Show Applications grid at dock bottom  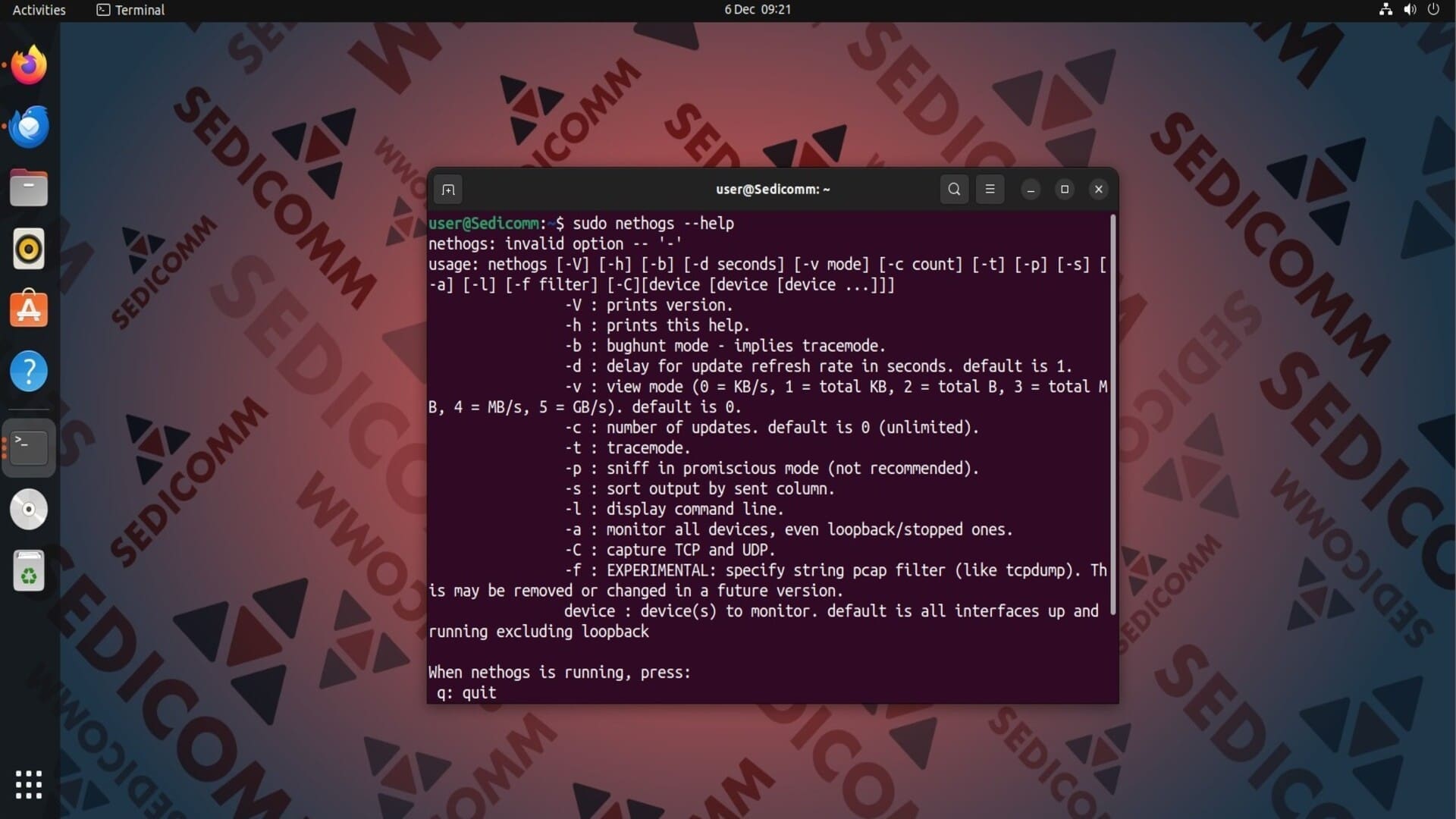tap(29, 784)
